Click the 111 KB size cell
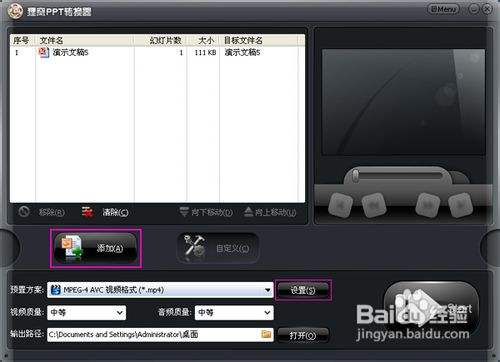 [205, 52]
